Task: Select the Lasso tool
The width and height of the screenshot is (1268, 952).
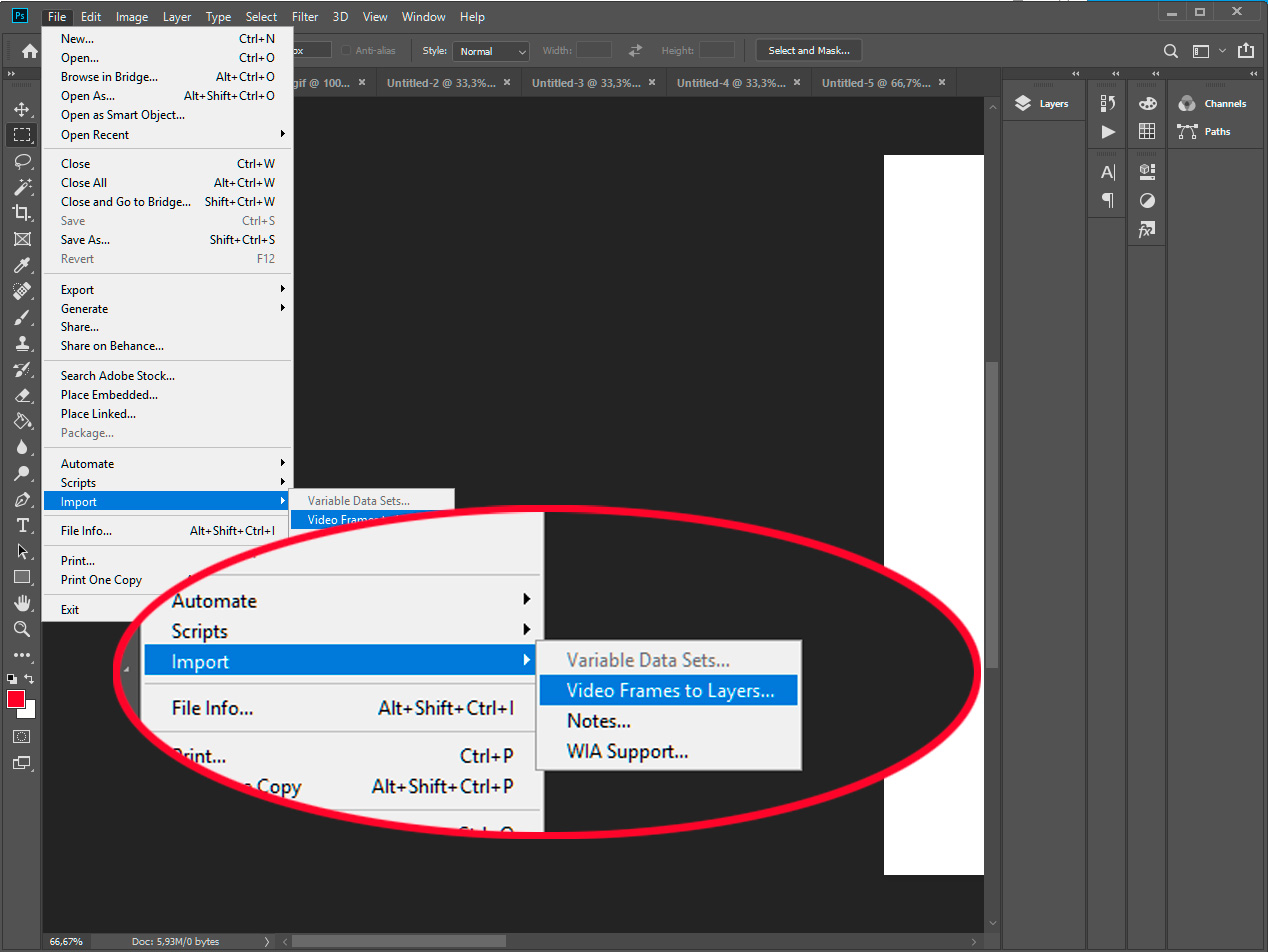Action: [x=22, y=161]
